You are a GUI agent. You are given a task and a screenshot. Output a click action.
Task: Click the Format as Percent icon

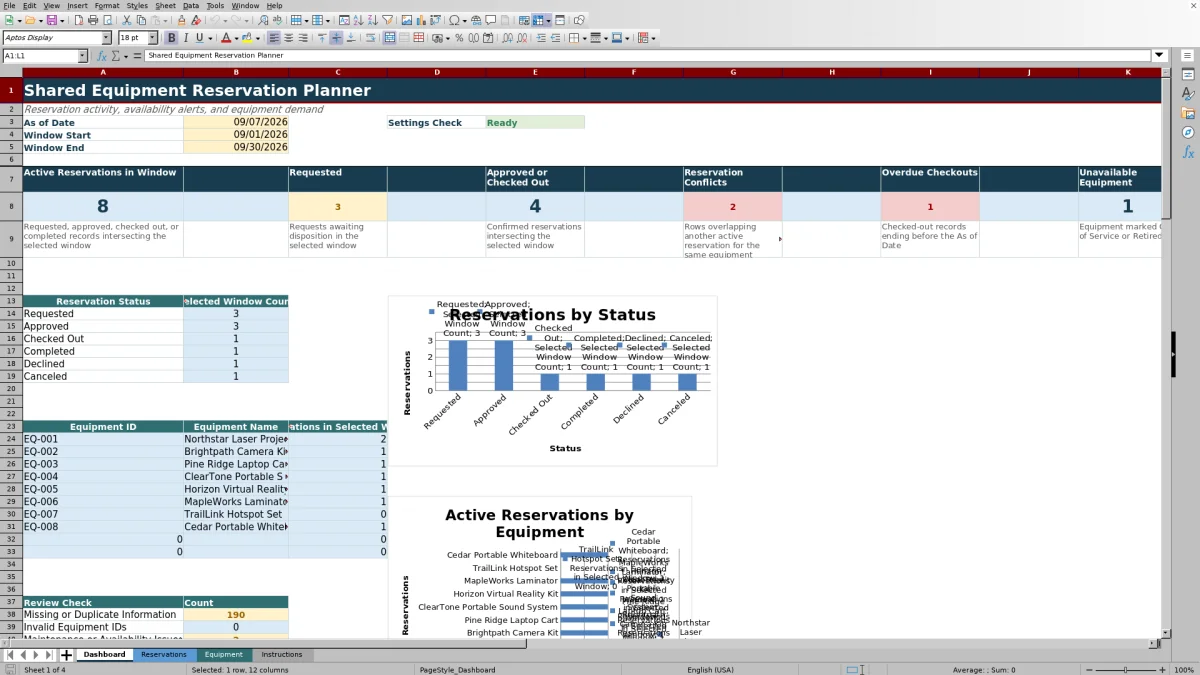click(459, 38)
